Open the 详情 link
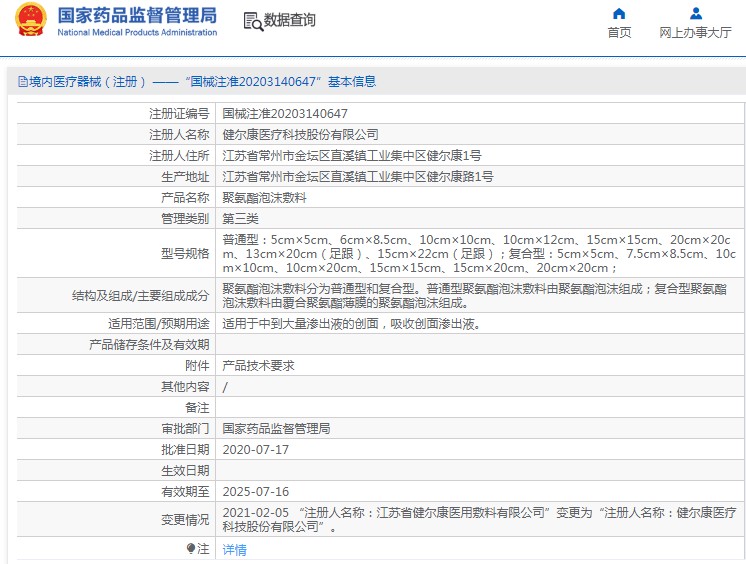 coord(235,550)
